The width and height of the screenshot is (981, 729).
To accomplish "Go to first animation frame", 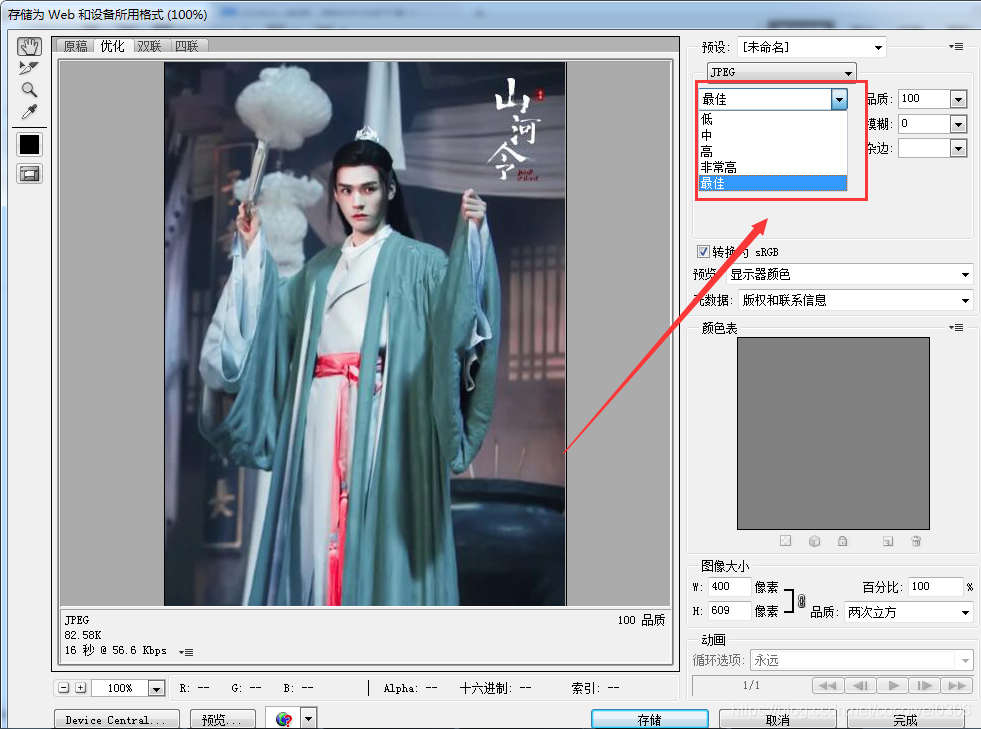I will (x=828, y=685).
